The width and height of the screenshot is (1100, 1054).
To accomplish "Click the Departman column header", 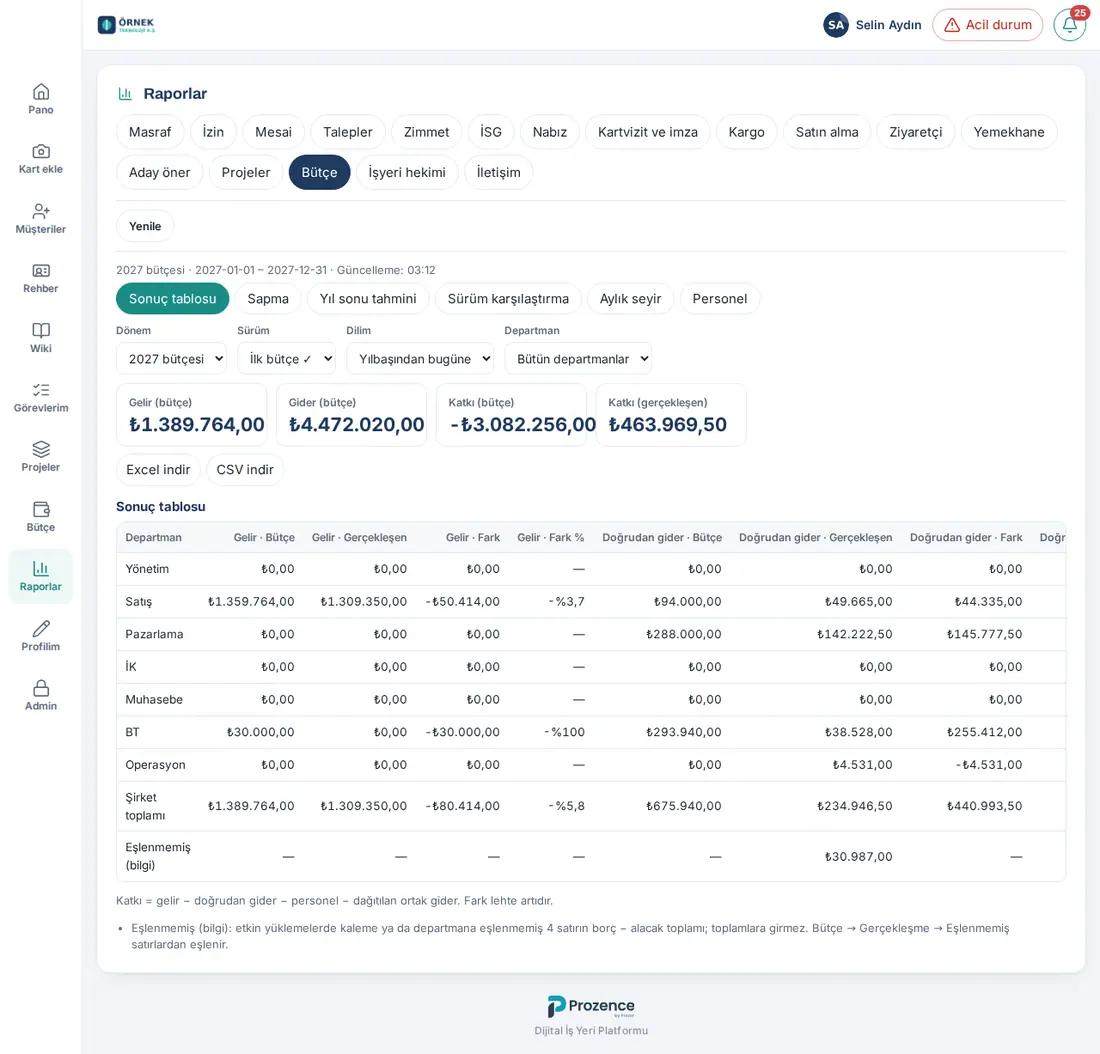I will (154, 538).
